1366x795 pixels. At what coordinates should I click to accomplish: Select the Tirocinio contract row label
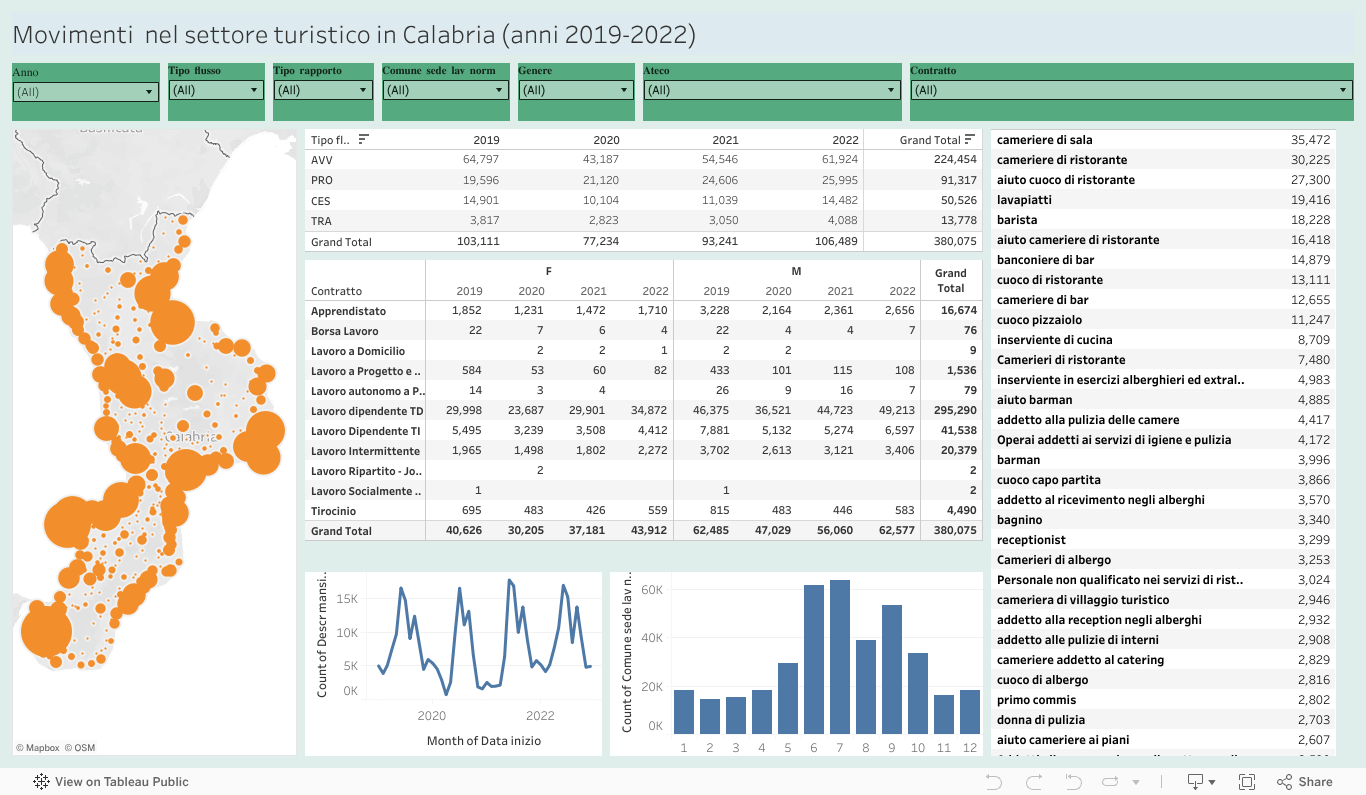(336, 511)
